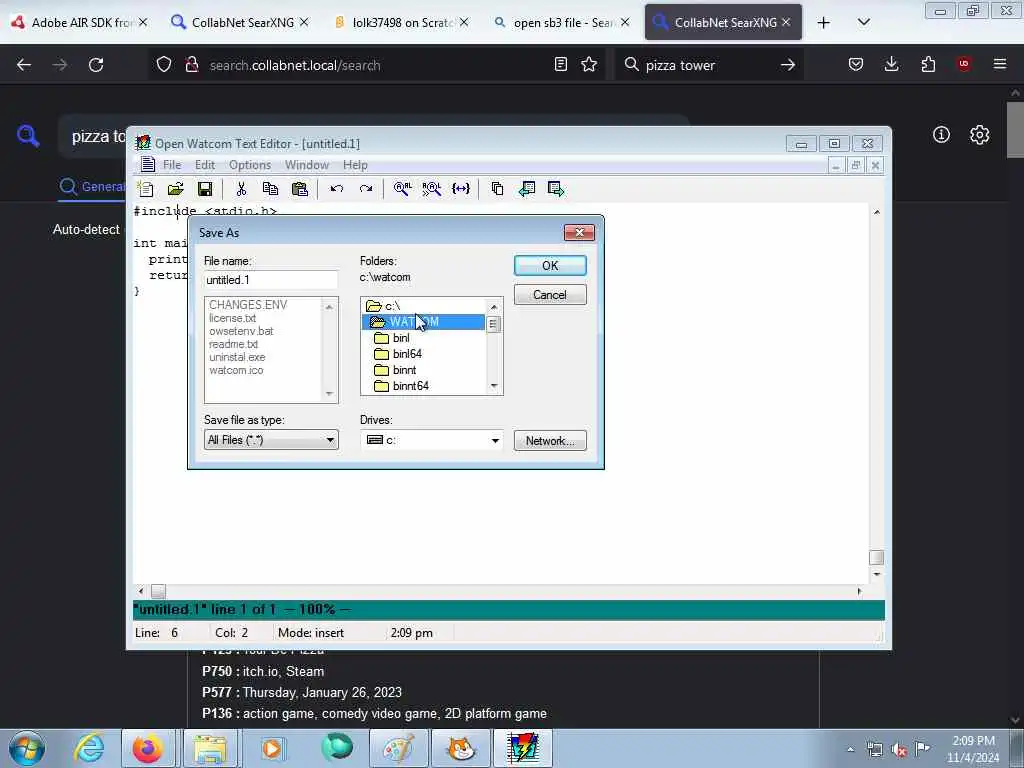
Task: Open Firefox downloads panel
Action: [891, 64]
